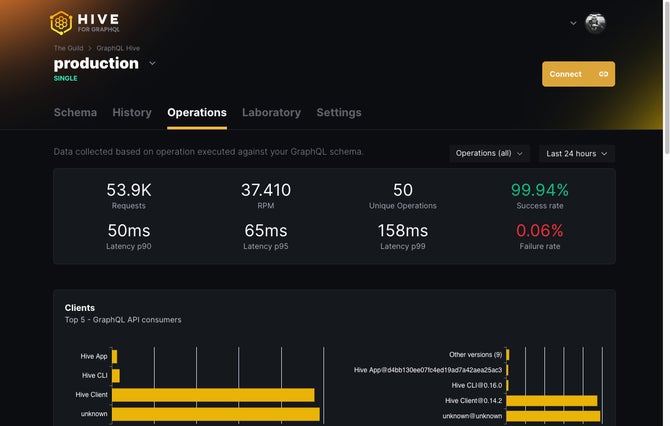670x426 pixels.
Task: Click the Hive Client bar in chart
Action: (213, 395)
